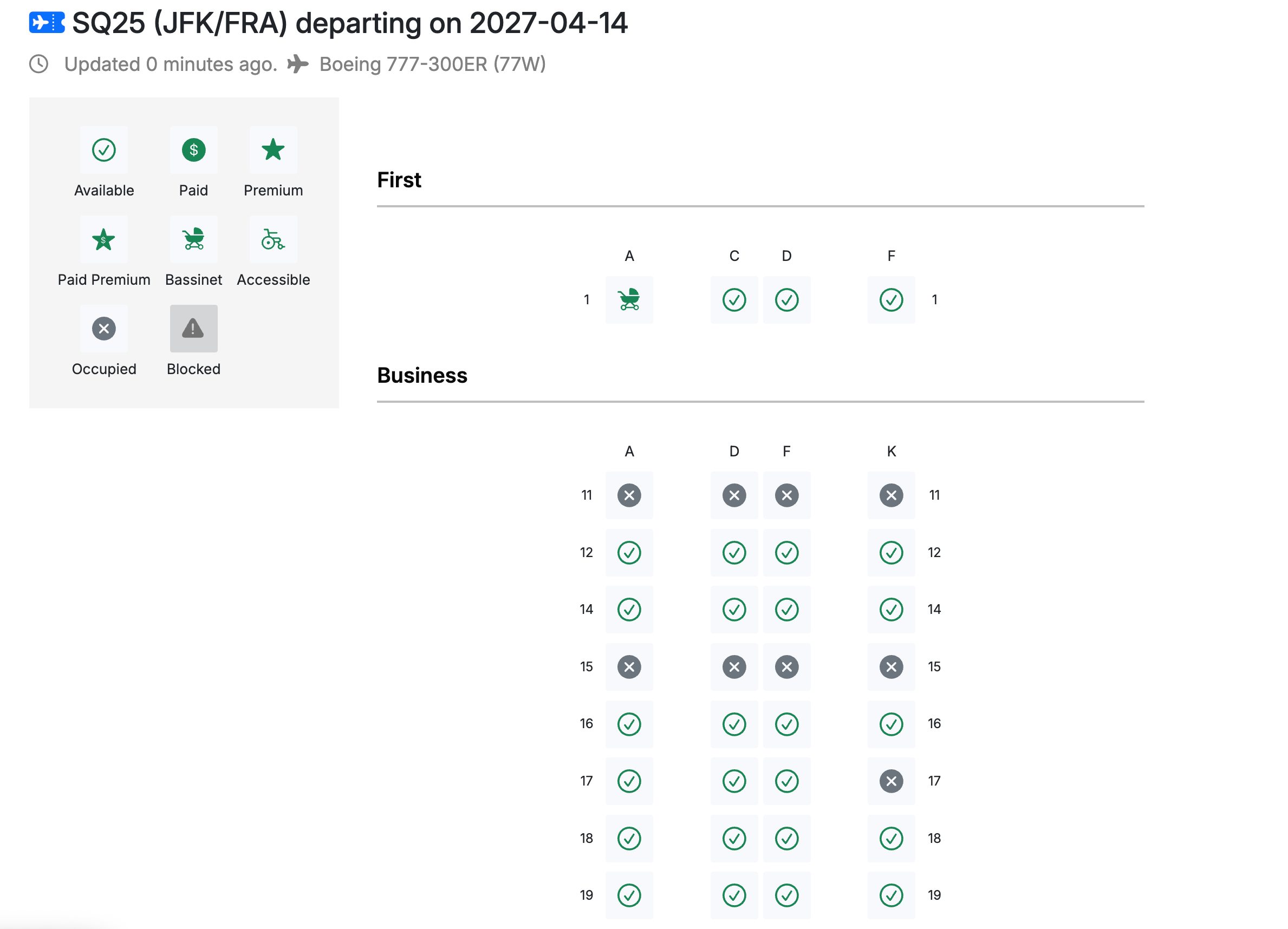Click occupied Business seat 17K

pos(892,781)
